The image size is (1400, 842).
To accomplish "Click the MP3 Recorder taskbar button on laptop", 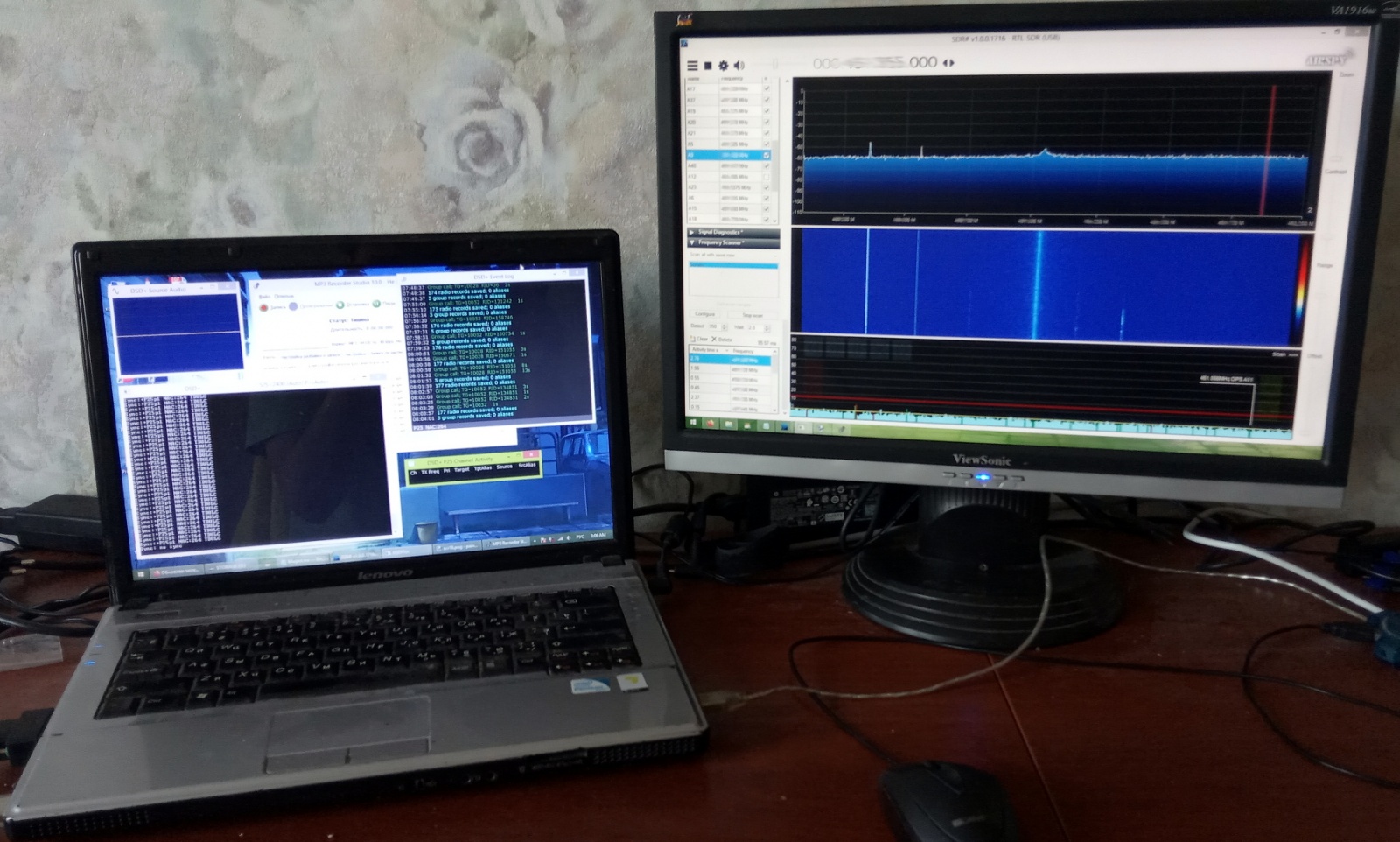I will click(x=508, y=543).
